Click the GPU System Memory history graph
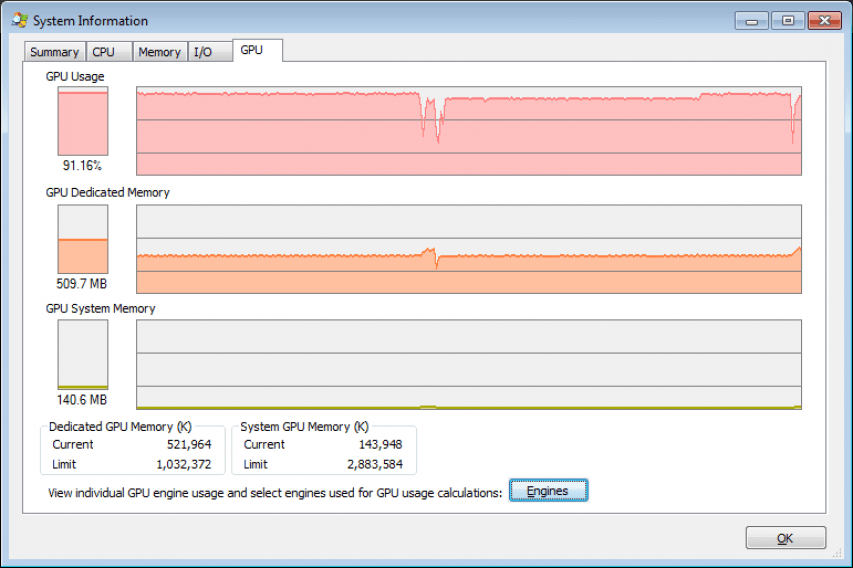Viewport: 853px width, 568px height. pyautogui.click(x=468, y=364)
